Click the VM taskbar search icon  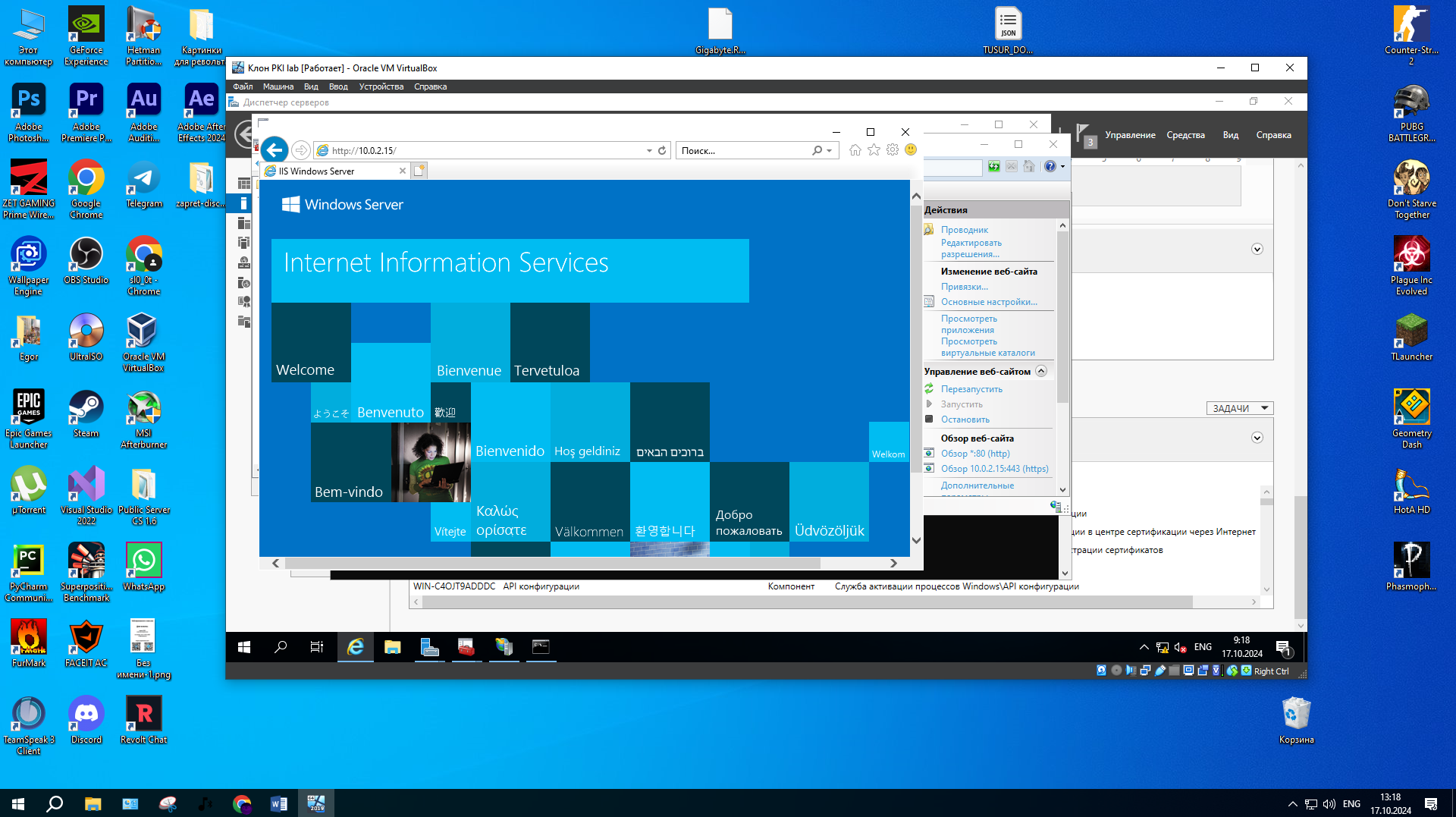(x=281, y=647)
